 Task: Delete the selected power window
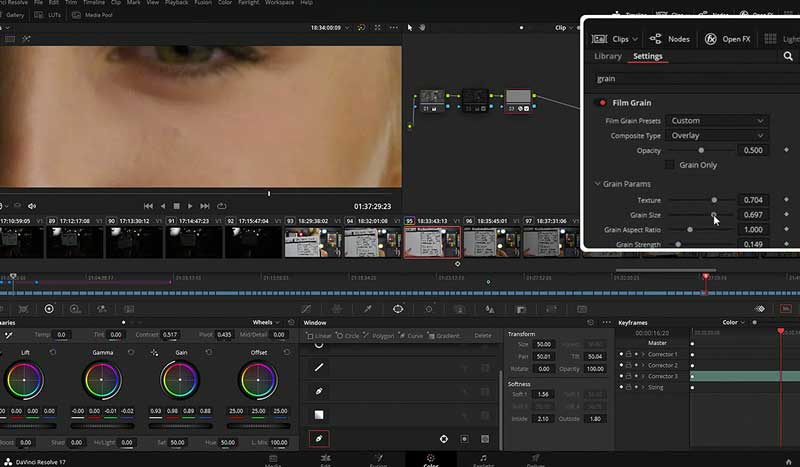(x=483, y=335)
